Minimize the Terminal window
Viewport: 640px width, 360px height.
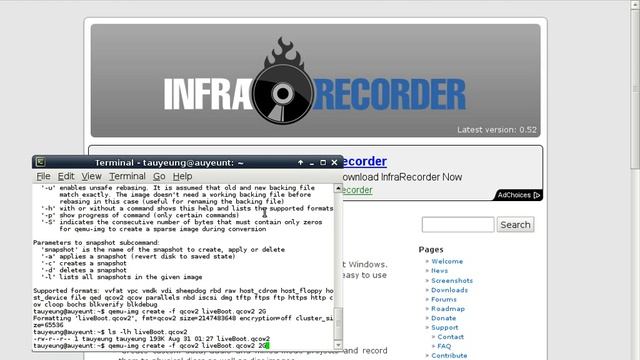point(312,163)
